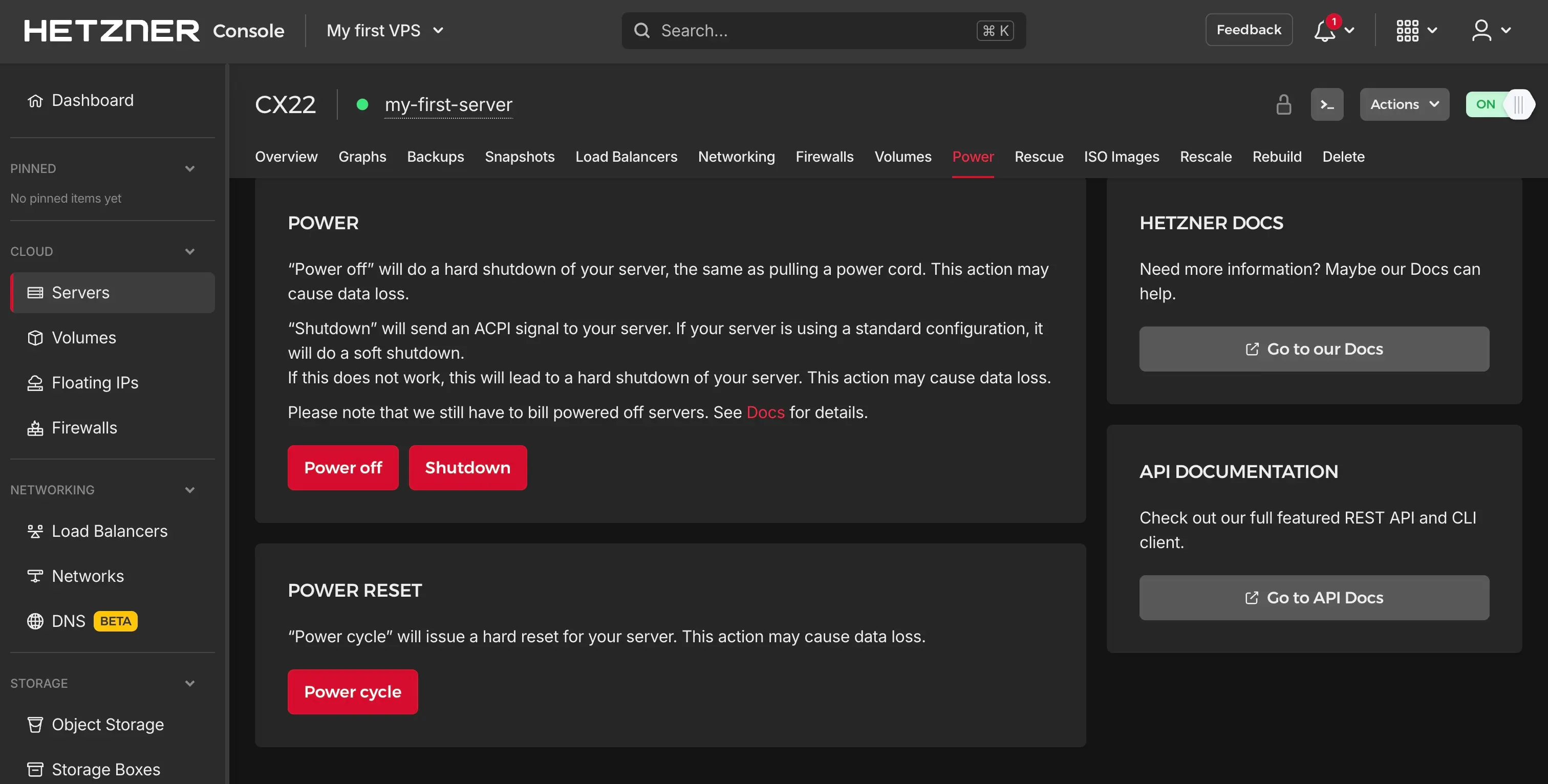This screenshot has height=784, width=1548.
Task: Expand the Actions dropdown
Action: 1404,104
